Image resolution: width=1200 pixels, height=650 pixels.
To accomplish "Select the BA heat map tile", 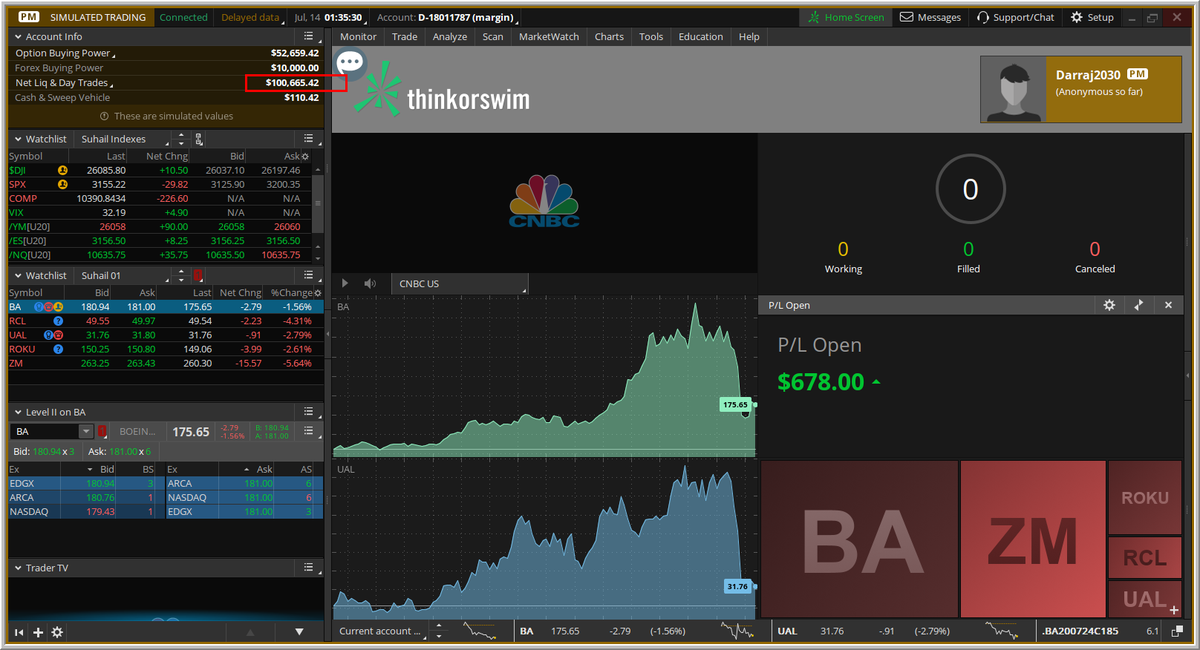I will 860,539.
